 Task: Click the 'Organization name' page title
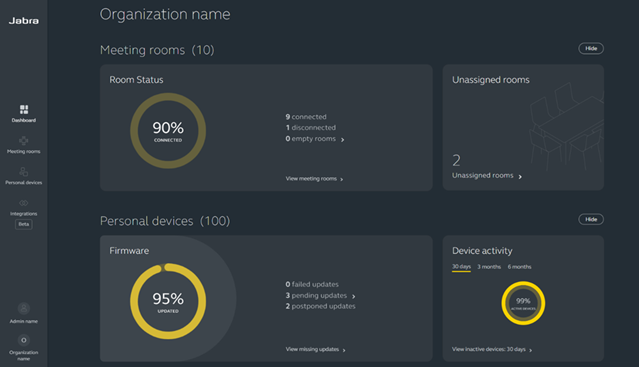165,14
